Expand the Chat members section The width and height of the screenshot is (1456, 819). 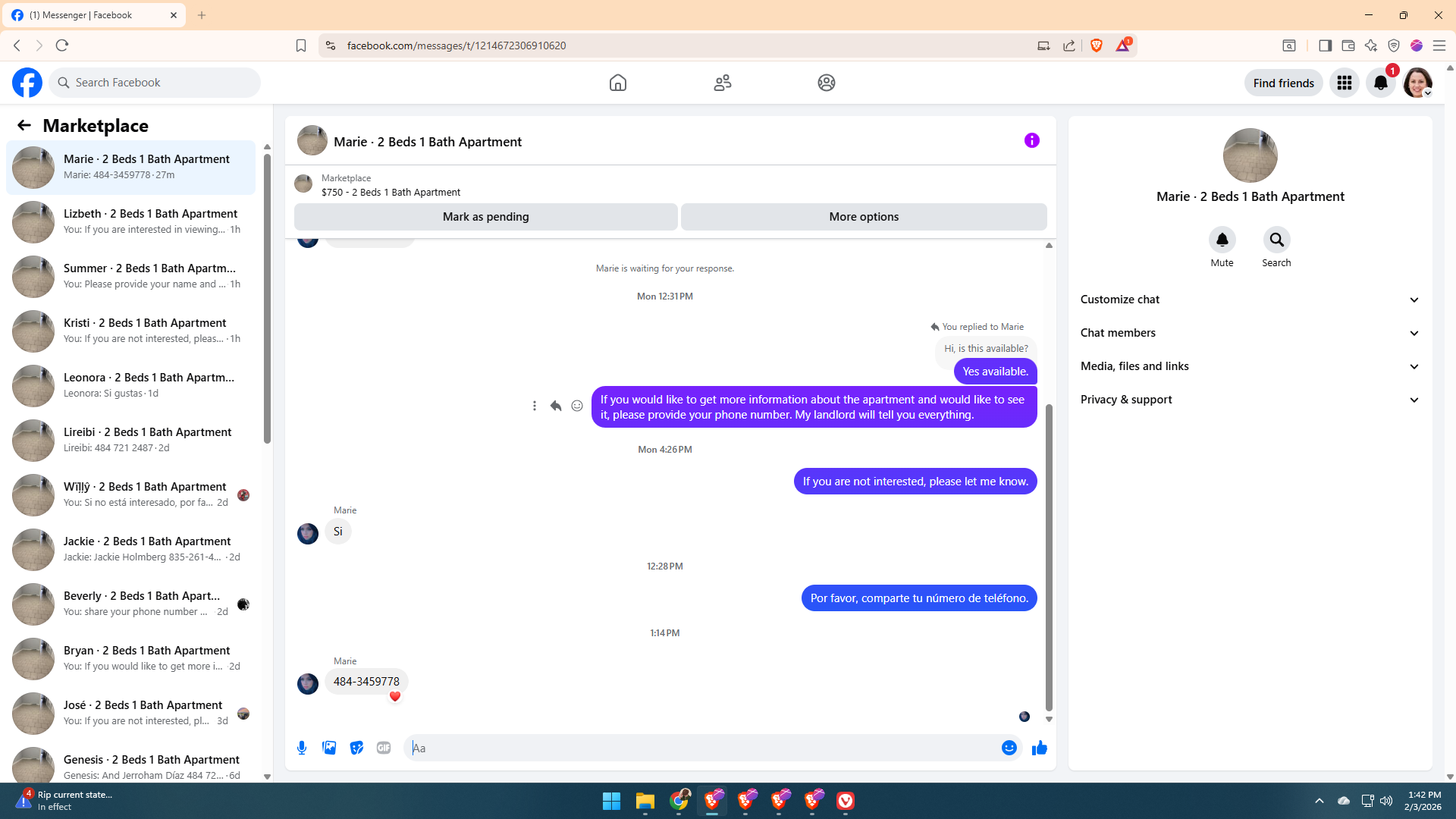pyautogui.click(x=1250, y=333)
